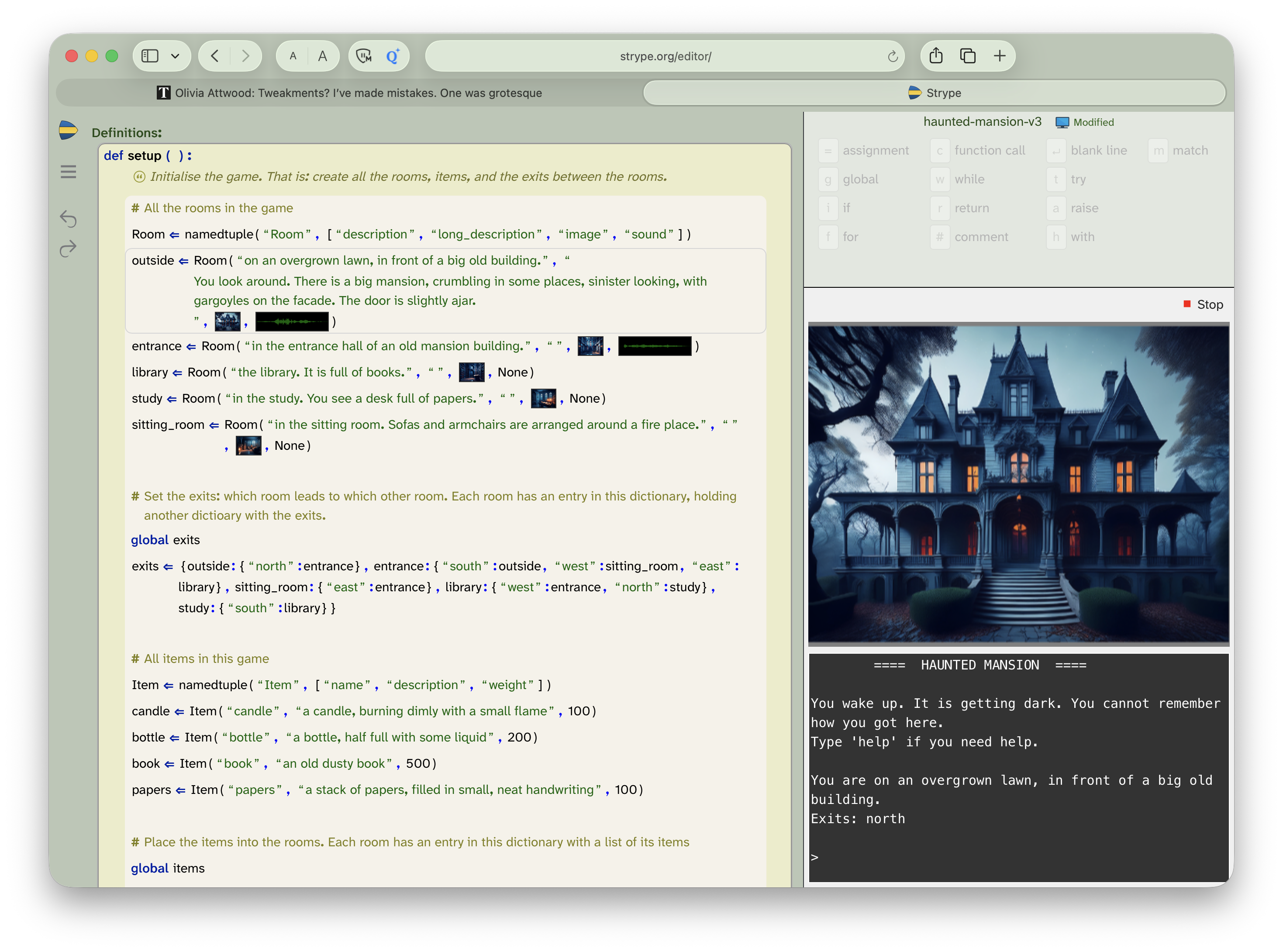Click the blue Q extension icon

[393, 56]
